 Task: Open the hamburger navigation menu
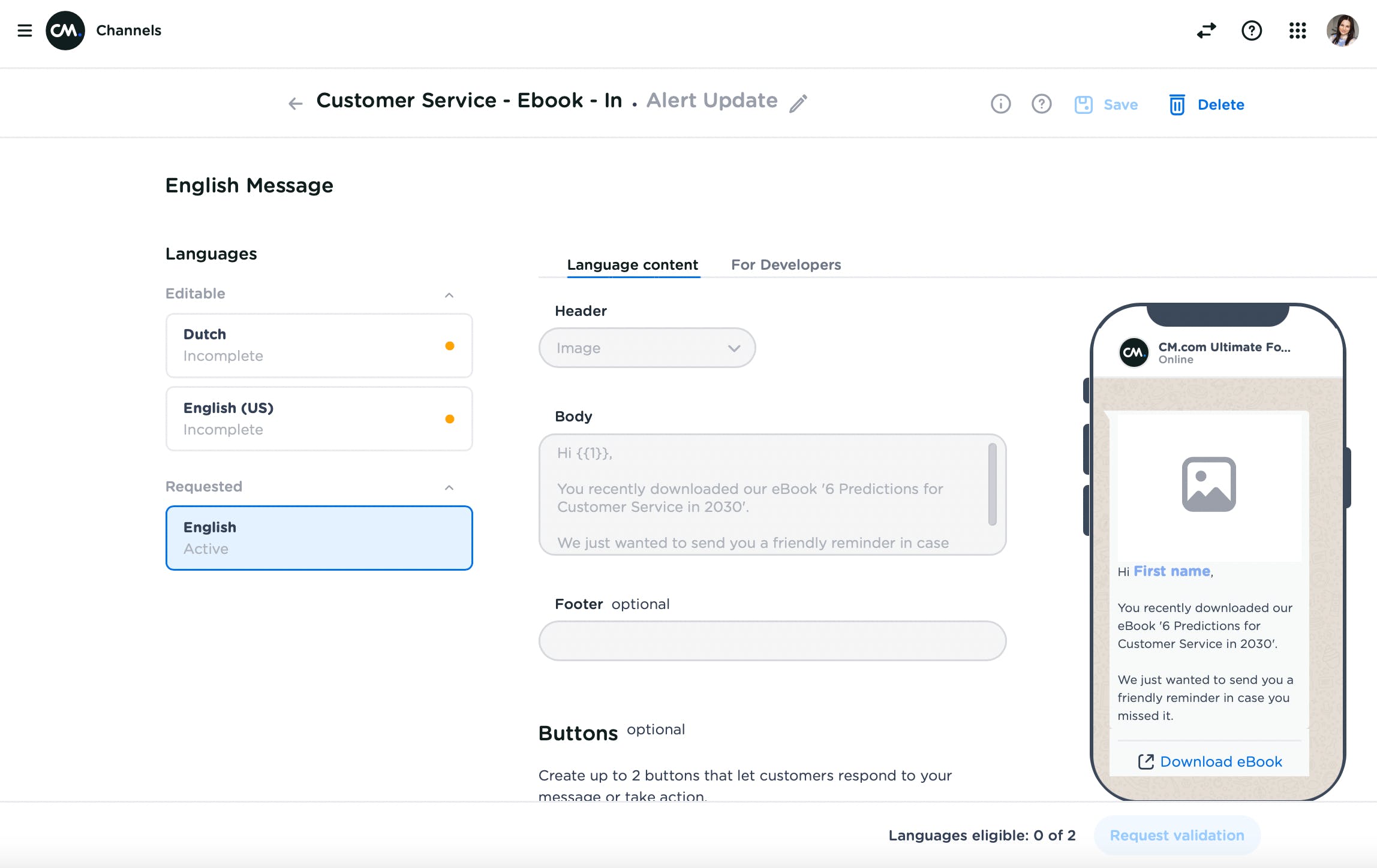coord(25,30)
